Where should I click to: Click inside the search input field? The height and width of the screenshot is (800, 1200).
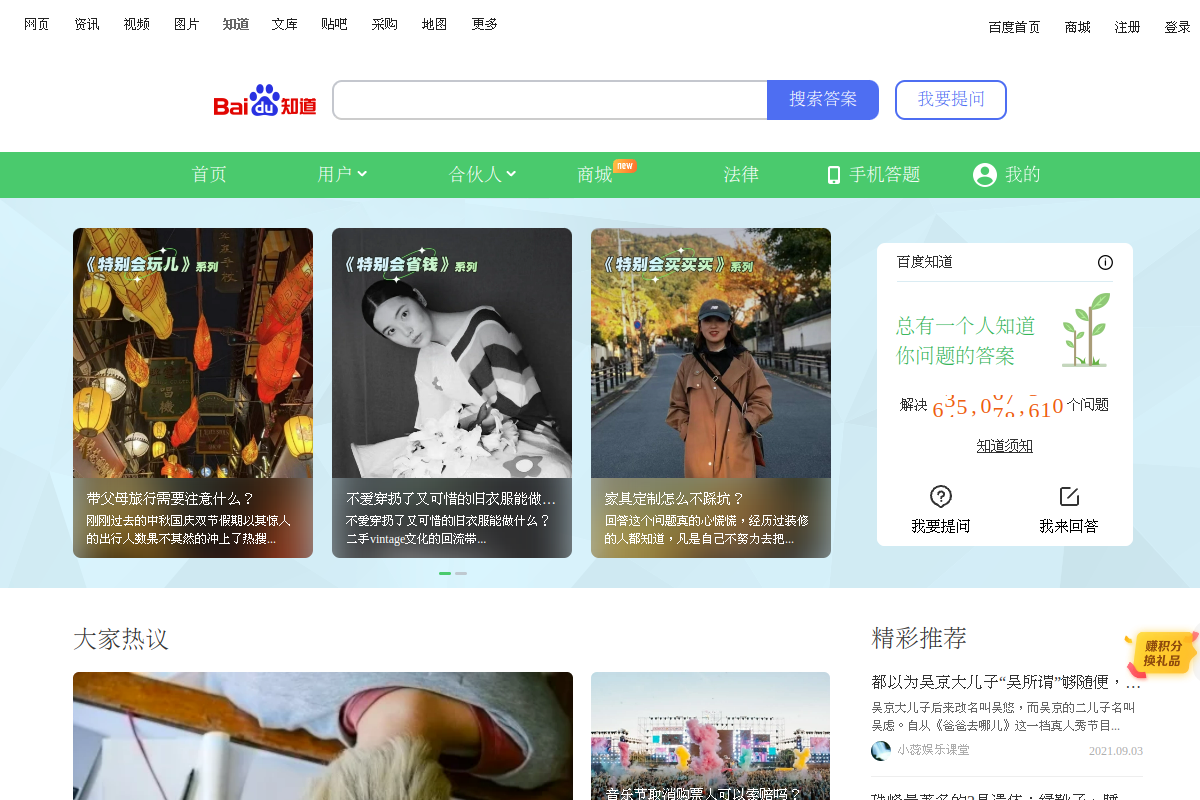(550, 99)
